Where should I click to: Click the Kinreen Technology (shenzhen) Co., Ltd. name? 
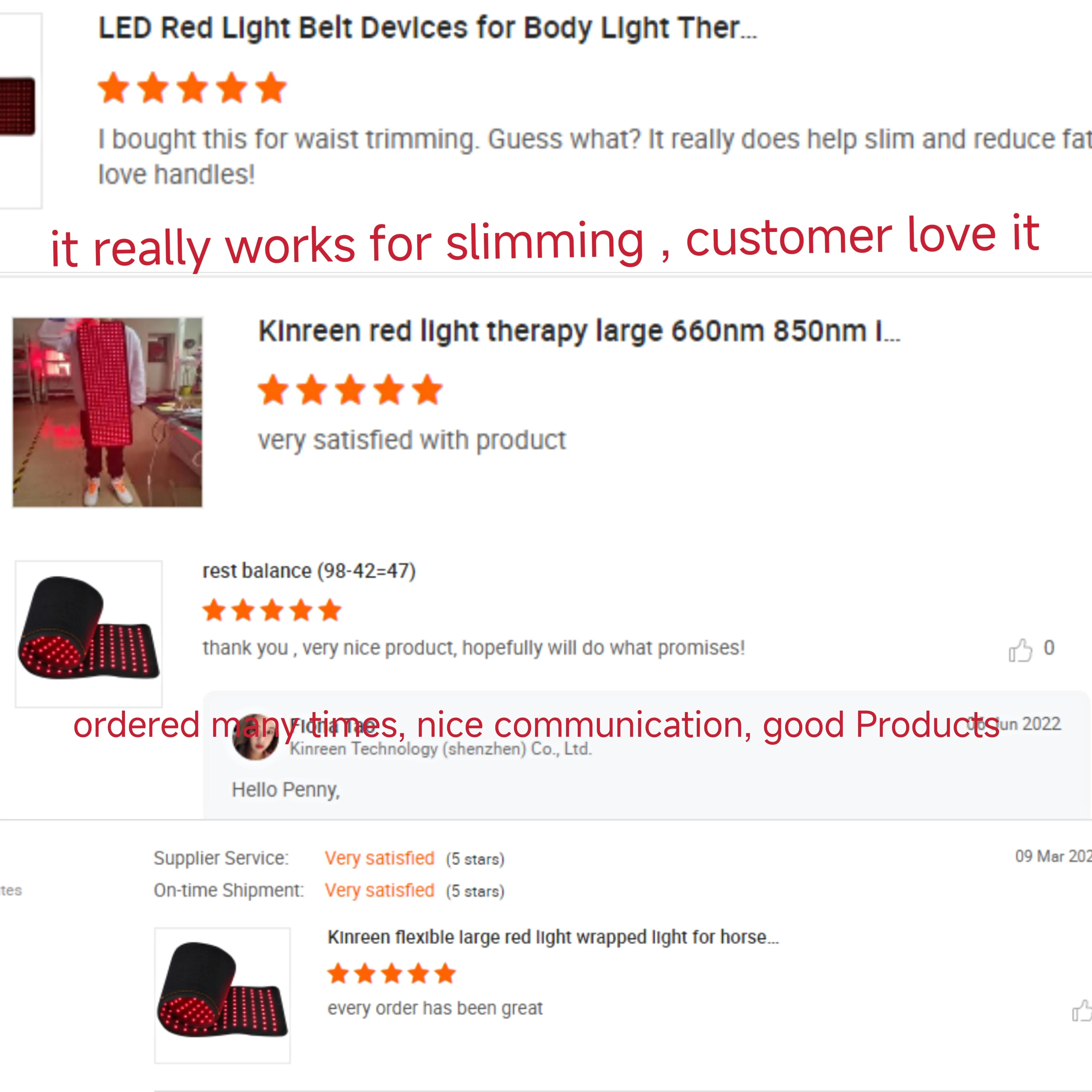[440, 749]
